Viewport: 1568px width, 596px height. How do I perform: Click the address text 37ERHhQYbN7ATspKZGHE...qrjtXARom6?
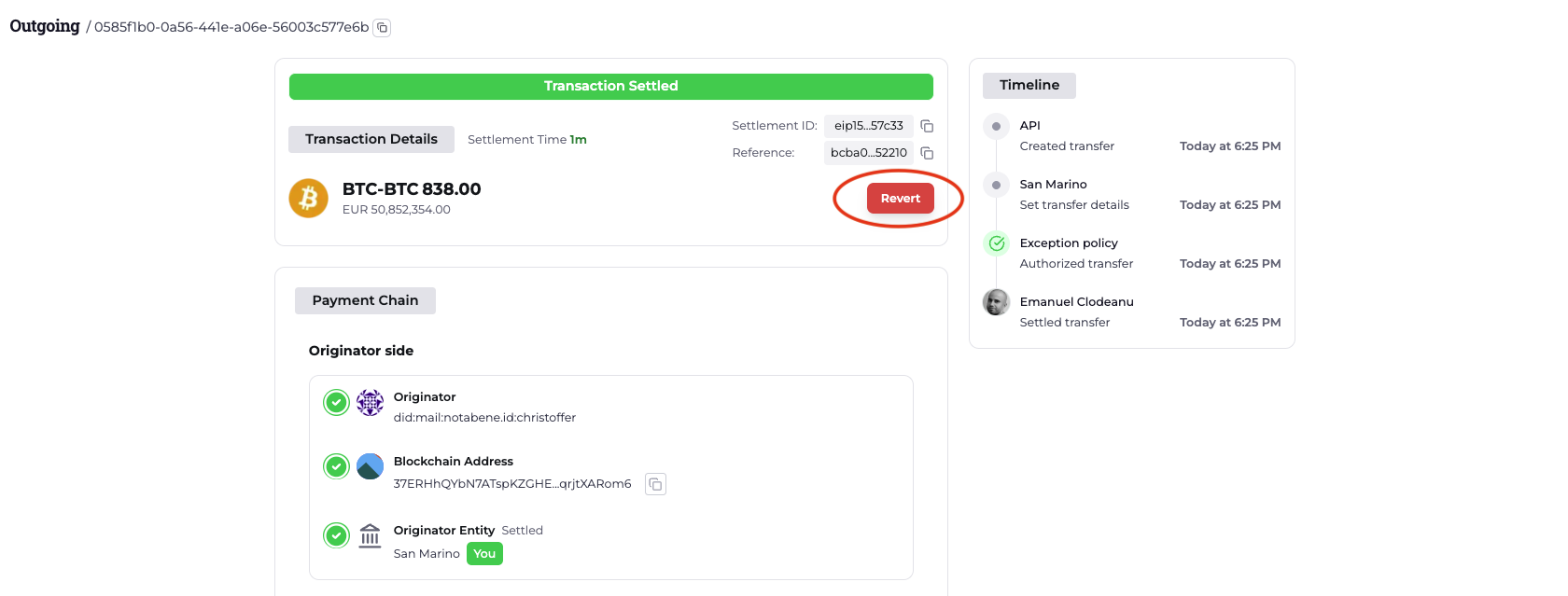tap(512, 484)
